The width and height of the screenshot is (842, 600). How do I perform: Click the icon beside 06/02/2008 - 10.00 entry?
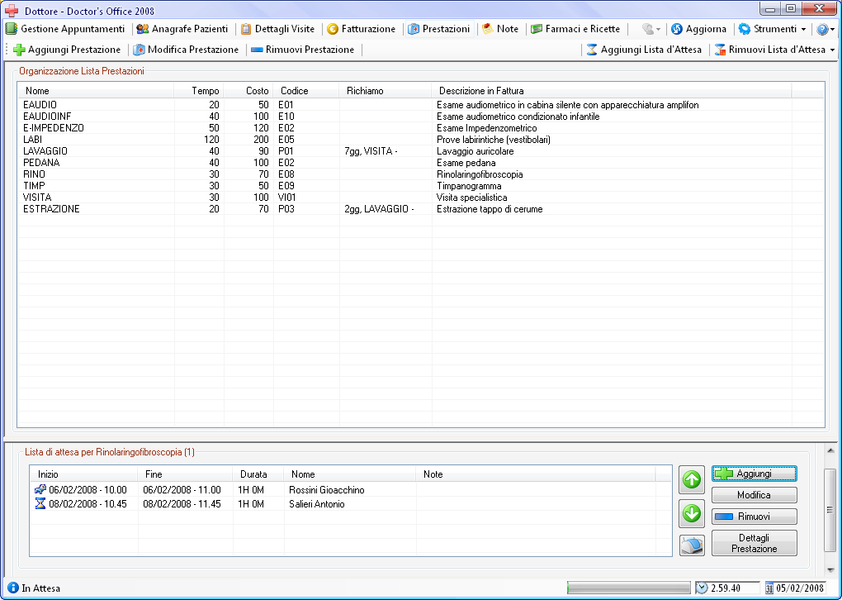click(40, 489)
